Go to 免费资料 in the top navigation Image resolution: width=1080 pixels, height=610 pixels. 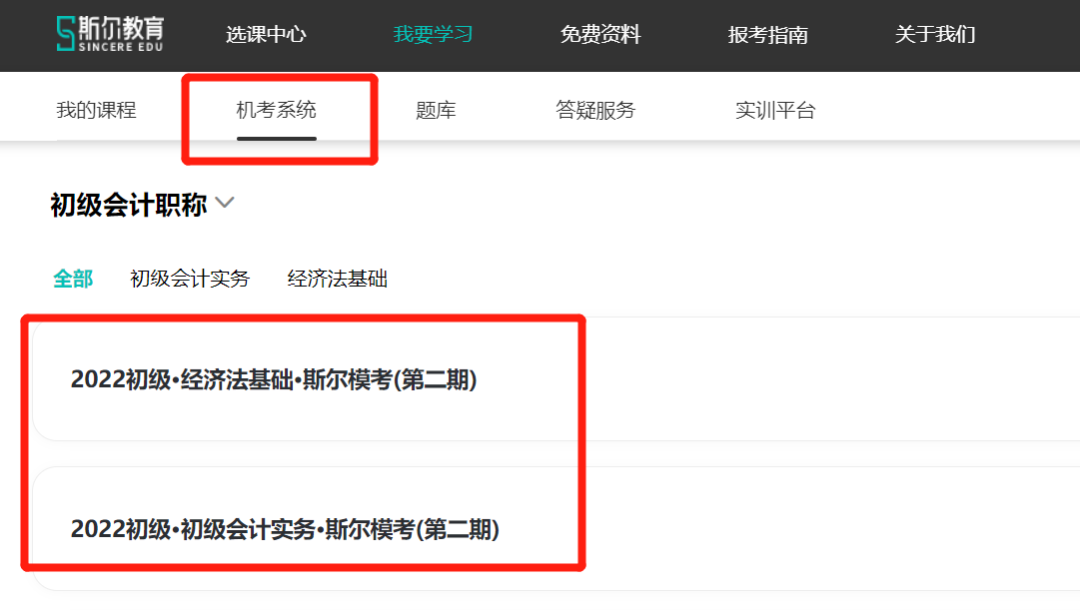click(x=600, y=34)
